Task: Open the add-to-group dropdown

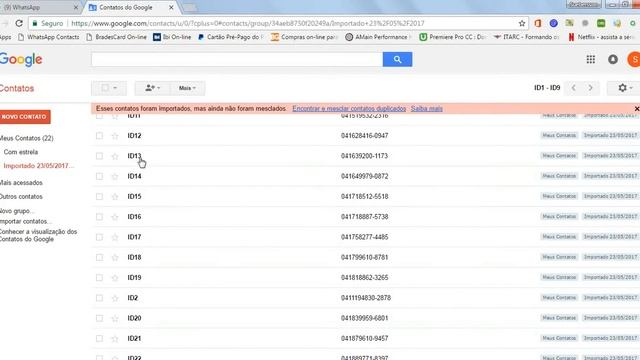Action: point(152,88)
